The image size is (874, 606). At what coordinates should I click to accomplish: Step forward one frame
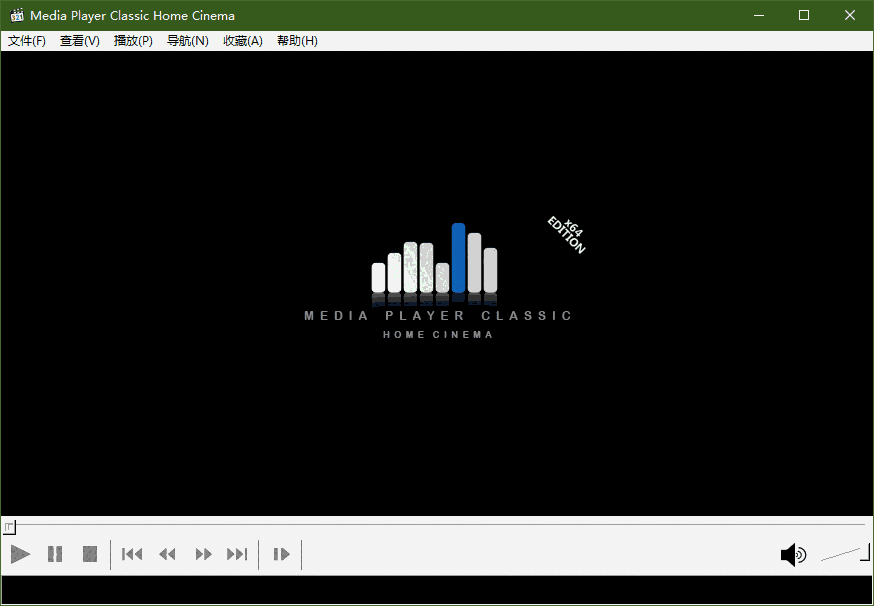point(281,554)
